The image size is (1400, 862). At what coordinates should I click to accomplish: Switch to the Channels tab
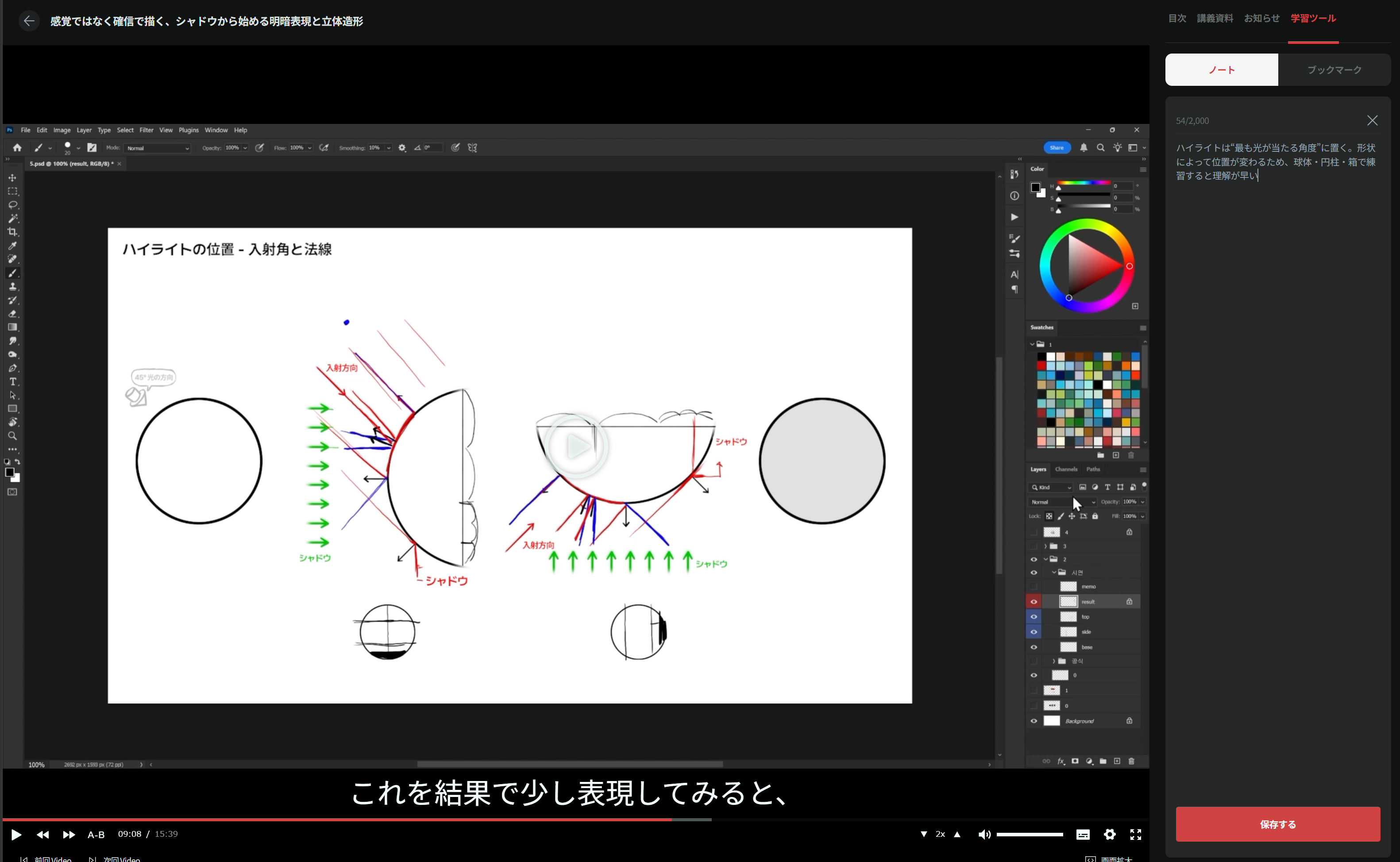coord(1066,469)
